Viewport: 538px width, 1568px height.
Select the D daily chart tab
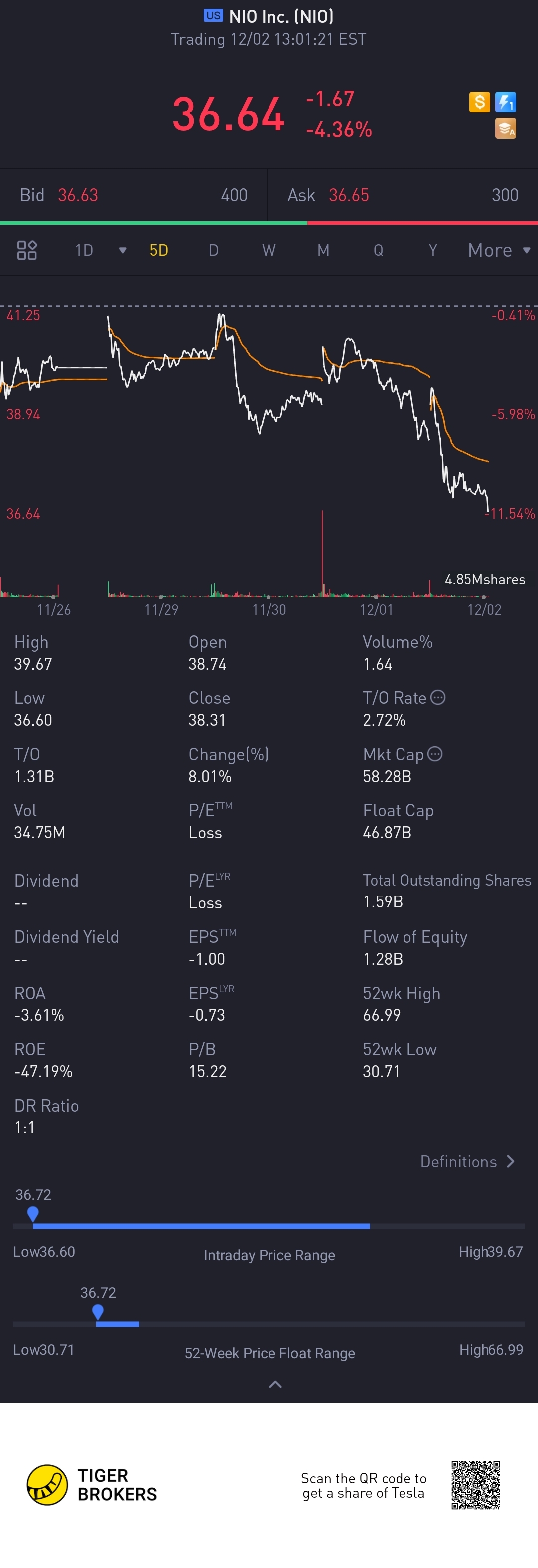[213, 250]
